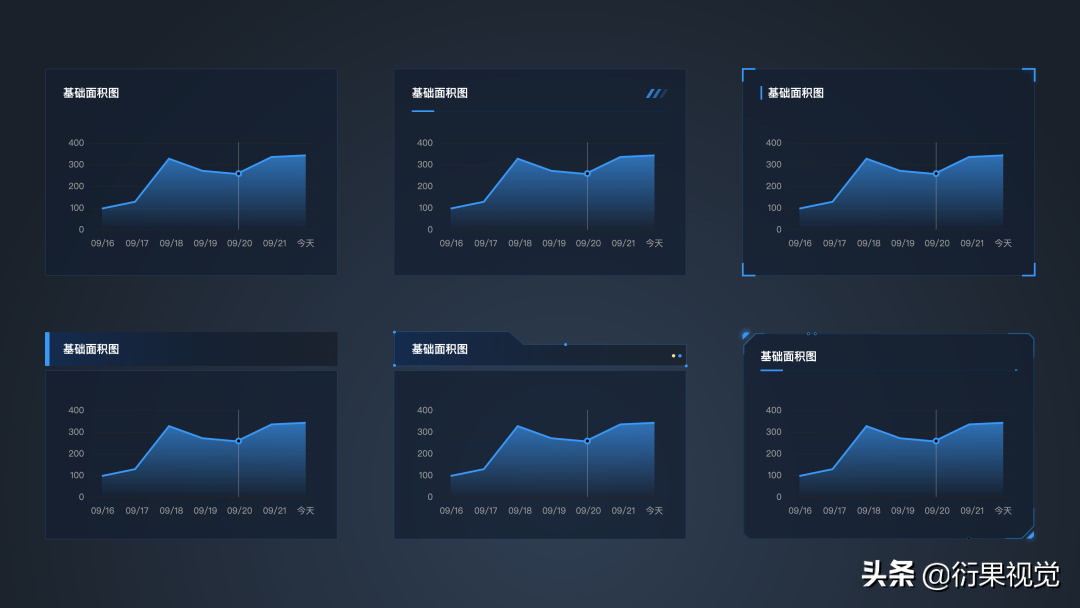
Task: Click the 基础面积图 title in the tab-shaped header
Action: click(x=439, y=349)
